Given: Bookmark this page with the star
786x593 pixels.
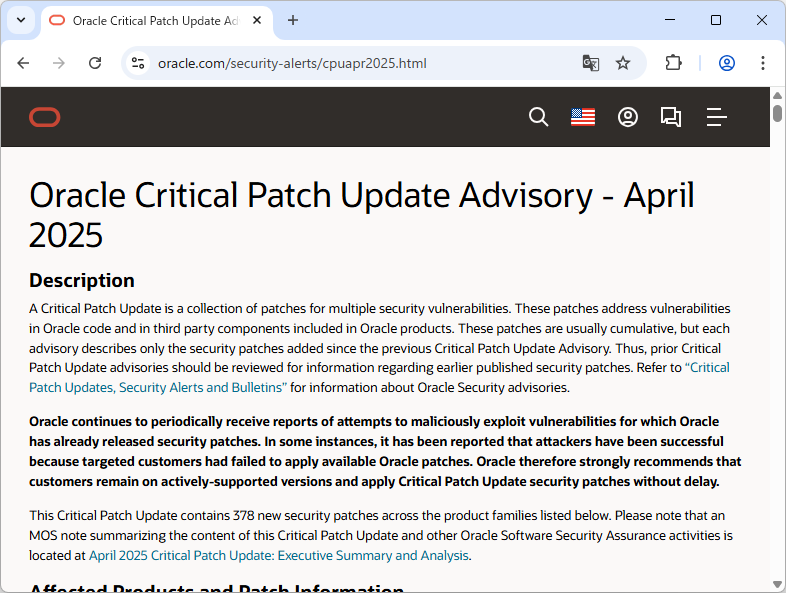Looking at the screenshot, I should point(623,63).
